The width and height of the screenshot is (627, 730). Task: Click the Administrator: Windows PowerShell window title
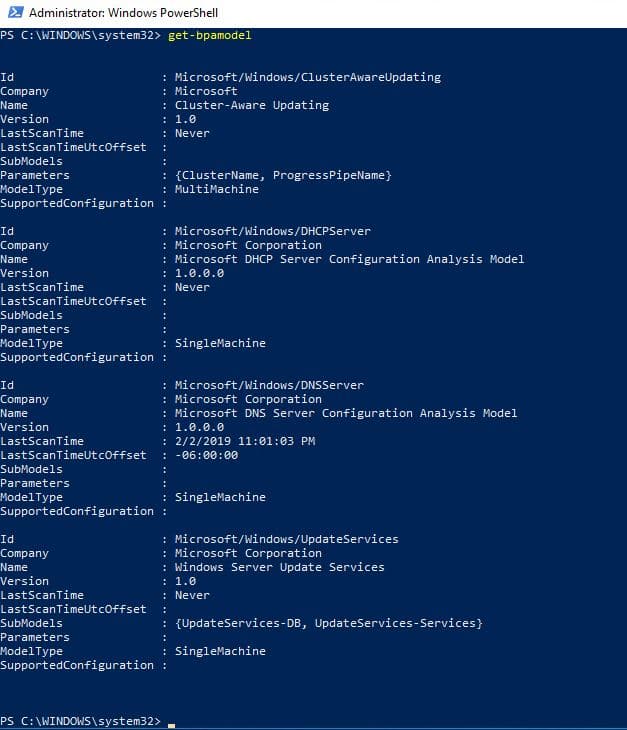(123, 13)
